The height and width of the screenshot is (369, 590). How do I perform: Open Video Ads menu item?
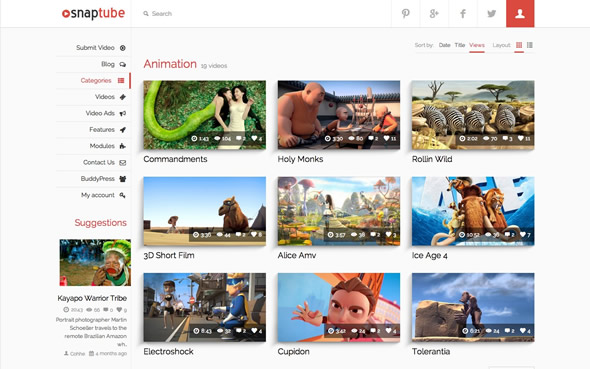tap(100, 113)
